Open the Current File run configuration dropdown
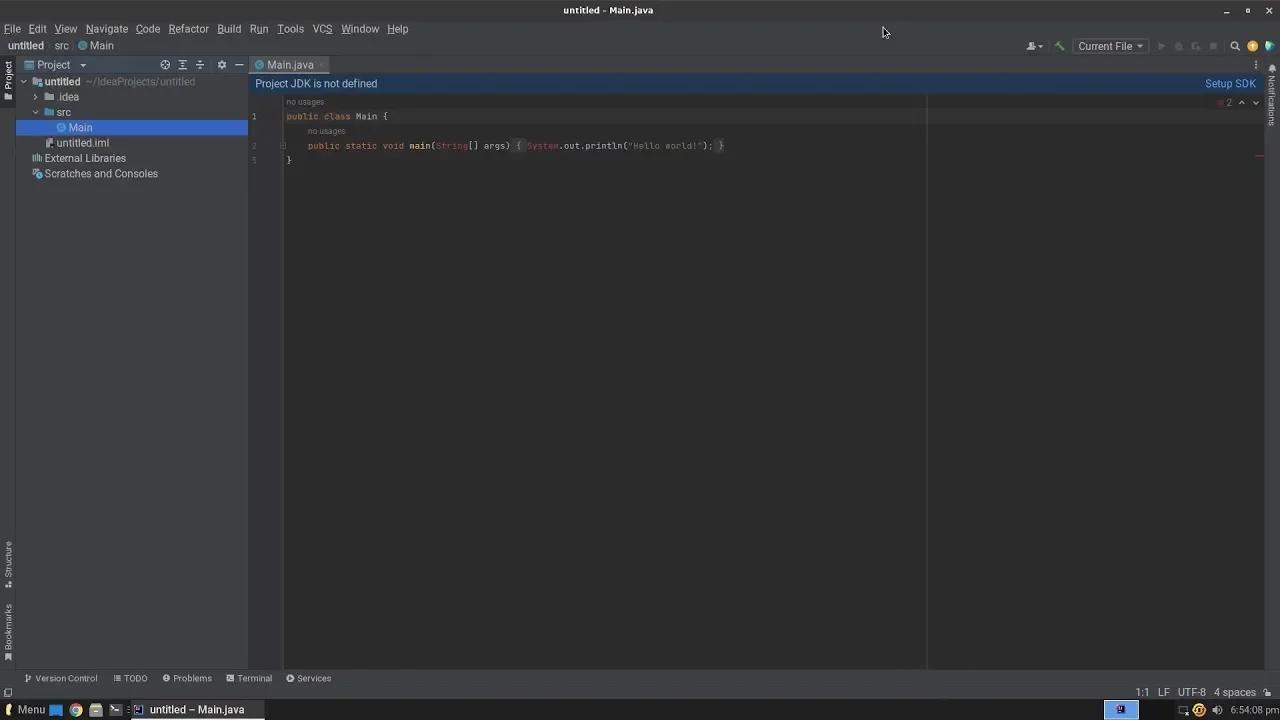Screen dimensions: 1280x720 tap(1109, 46)
